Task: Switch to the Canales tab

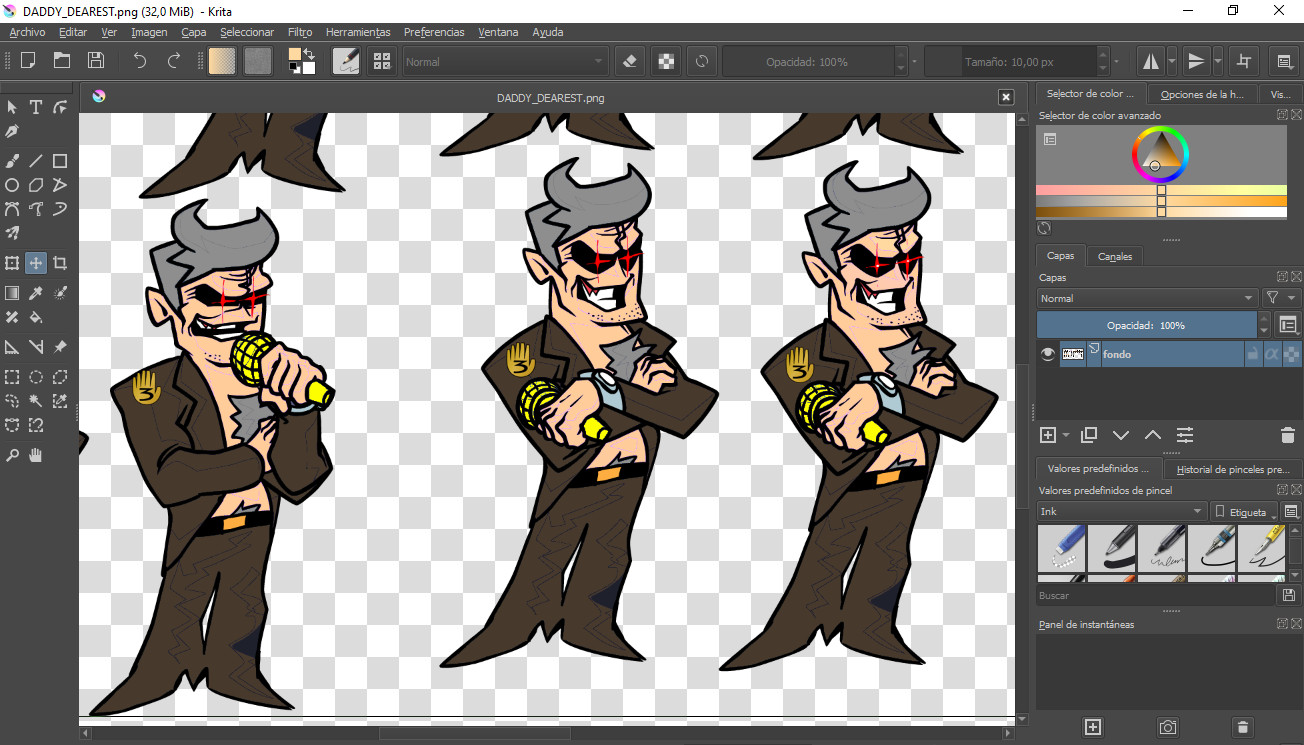Action: (1114, 256)
